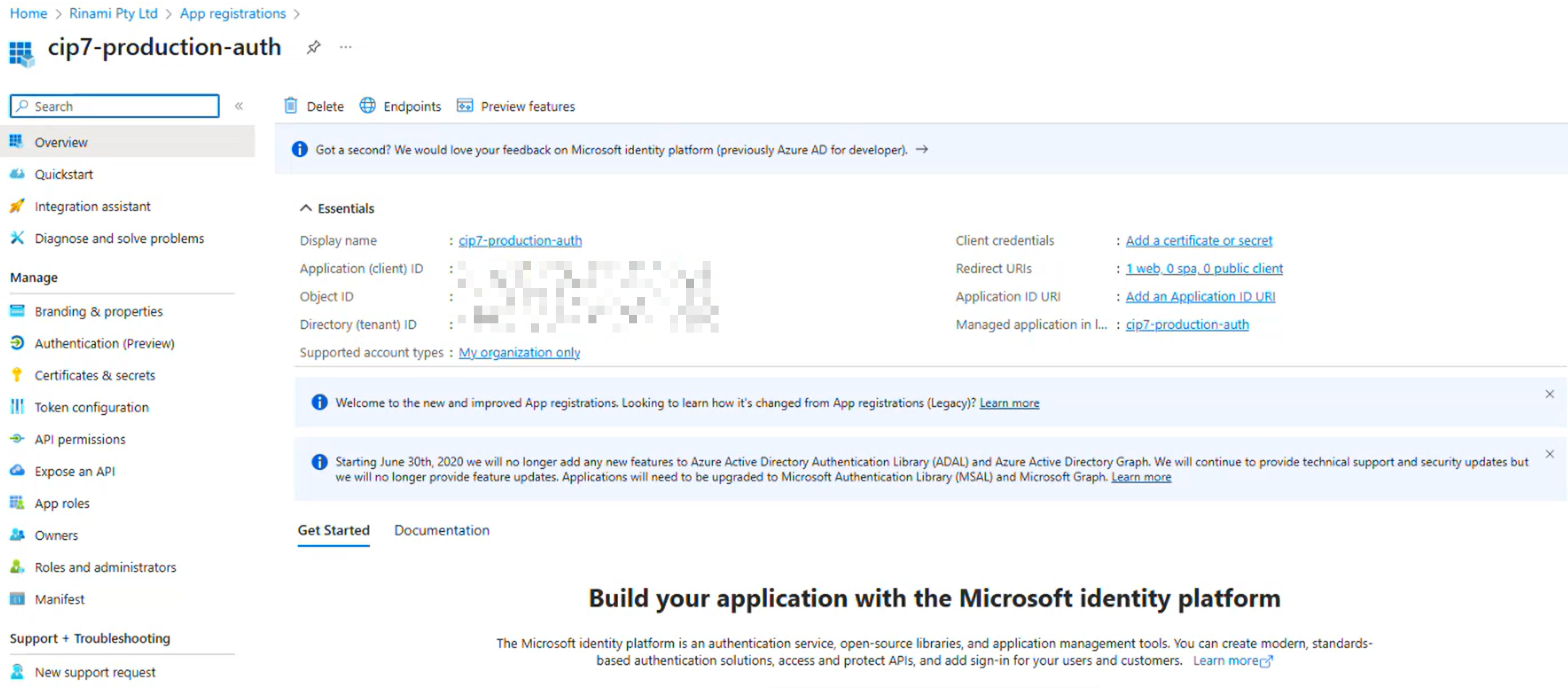
Task: Select the Get Started tab
Action: [334, 530]
